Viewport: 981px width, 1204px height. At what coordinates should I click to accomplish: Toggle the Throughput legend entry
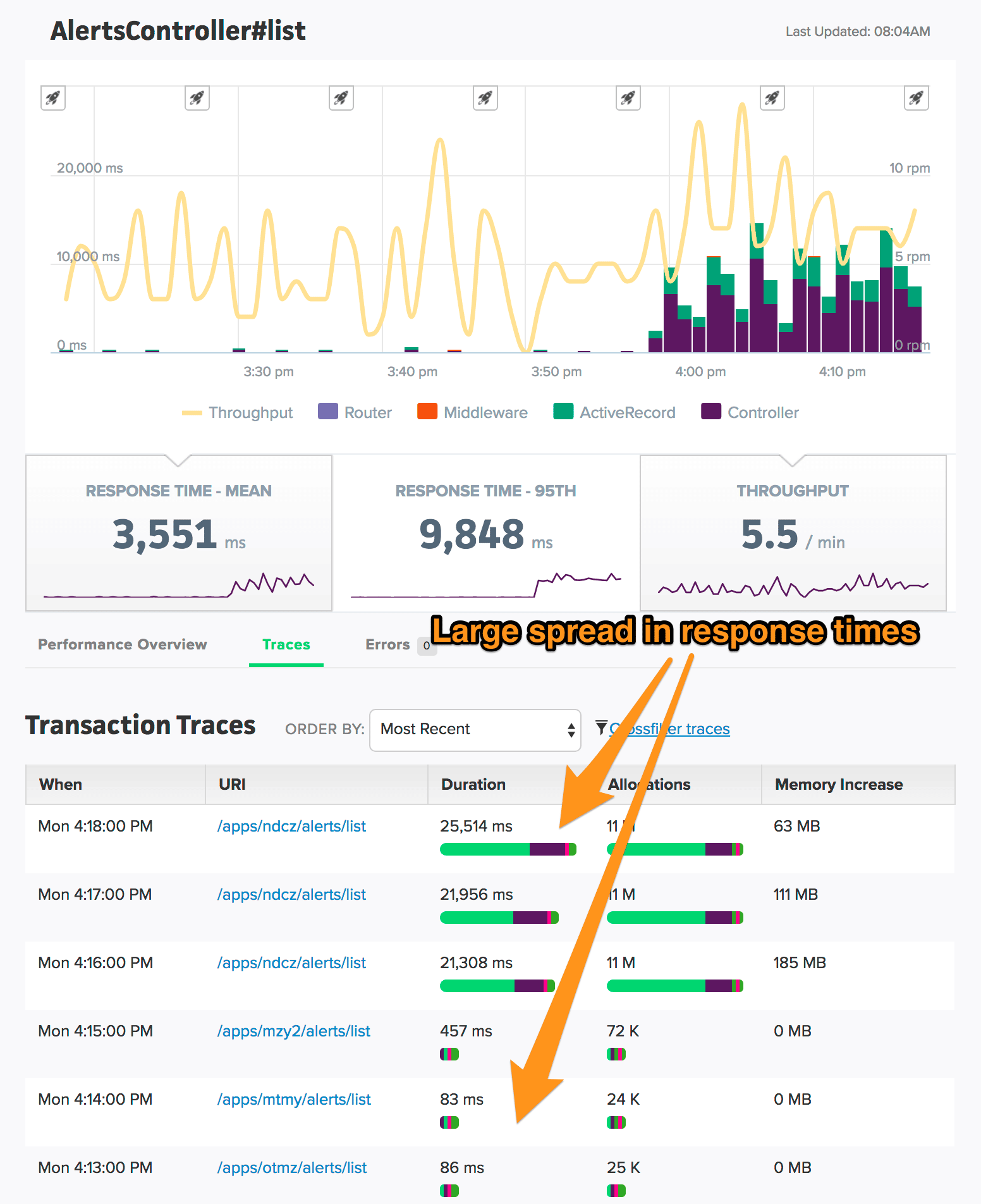(x=238, y=412)
